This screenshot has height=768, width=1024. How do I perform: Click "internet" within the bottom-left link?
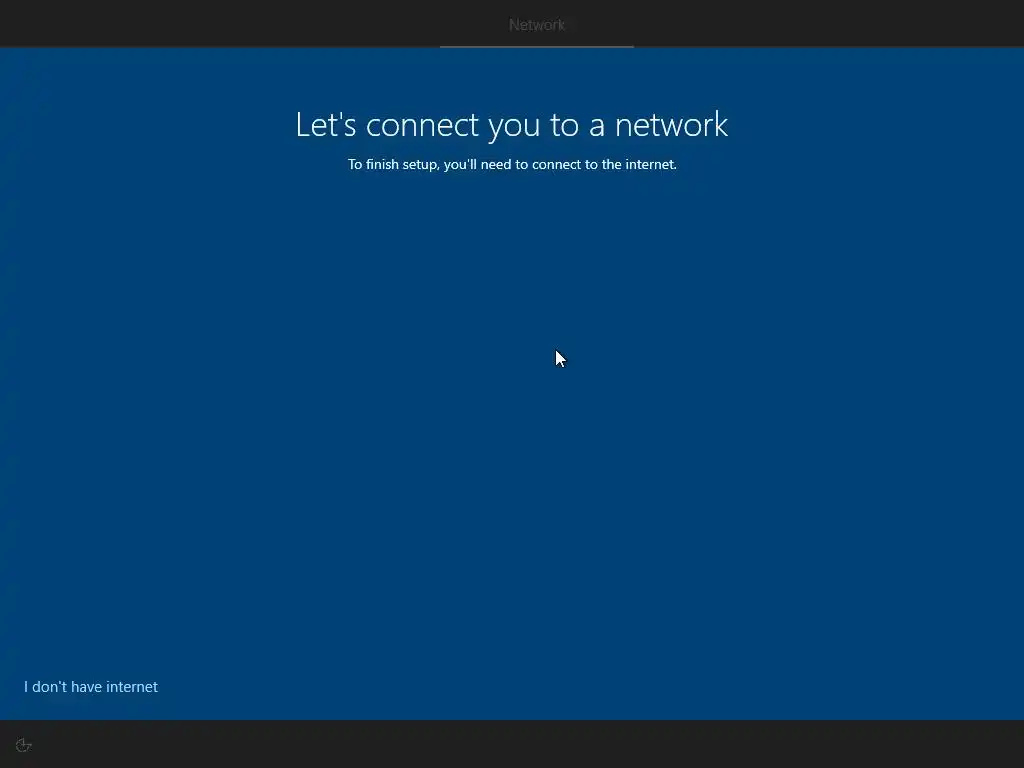coord(132,686)
